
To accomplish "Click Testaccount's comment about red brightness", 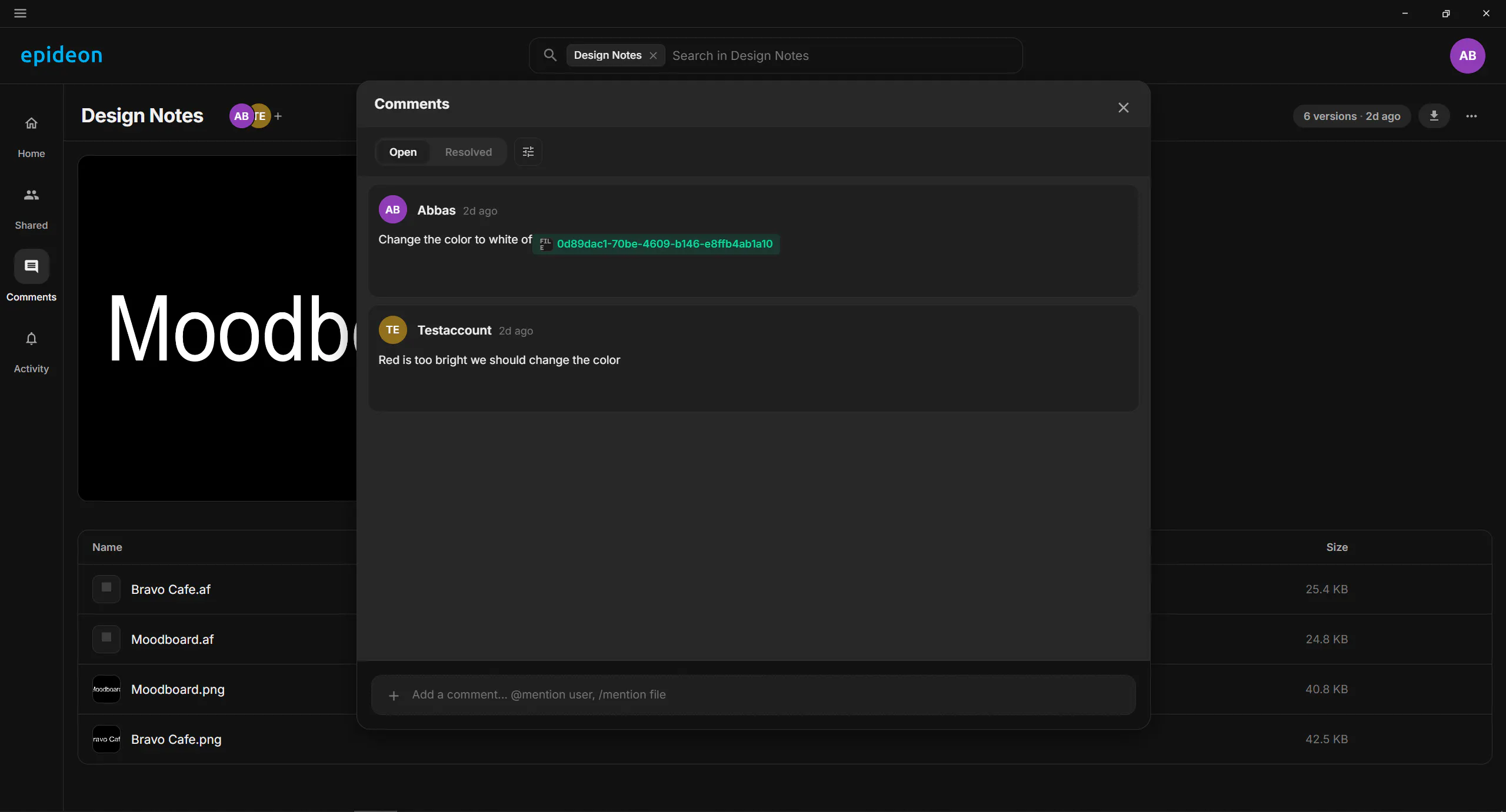I will (x=499, y=360).
